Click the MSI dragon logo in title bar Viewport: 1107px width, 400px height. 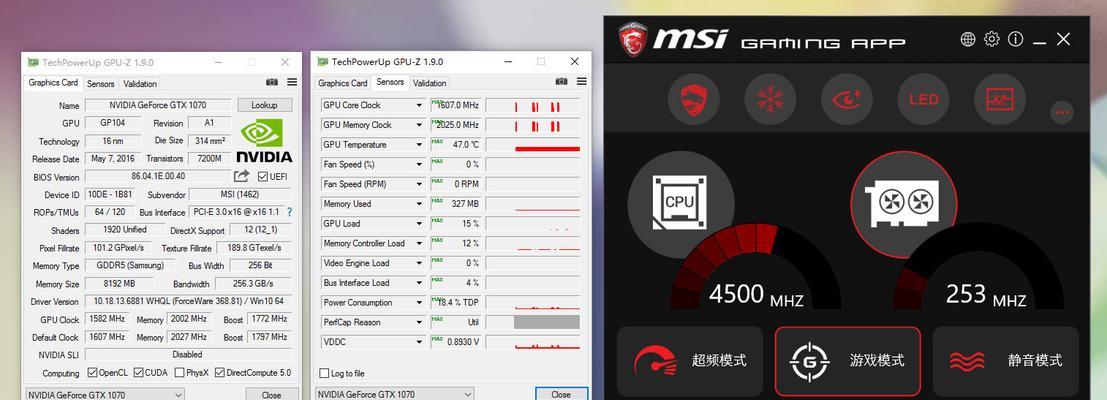pyautogui.click(x=633, y=40)
